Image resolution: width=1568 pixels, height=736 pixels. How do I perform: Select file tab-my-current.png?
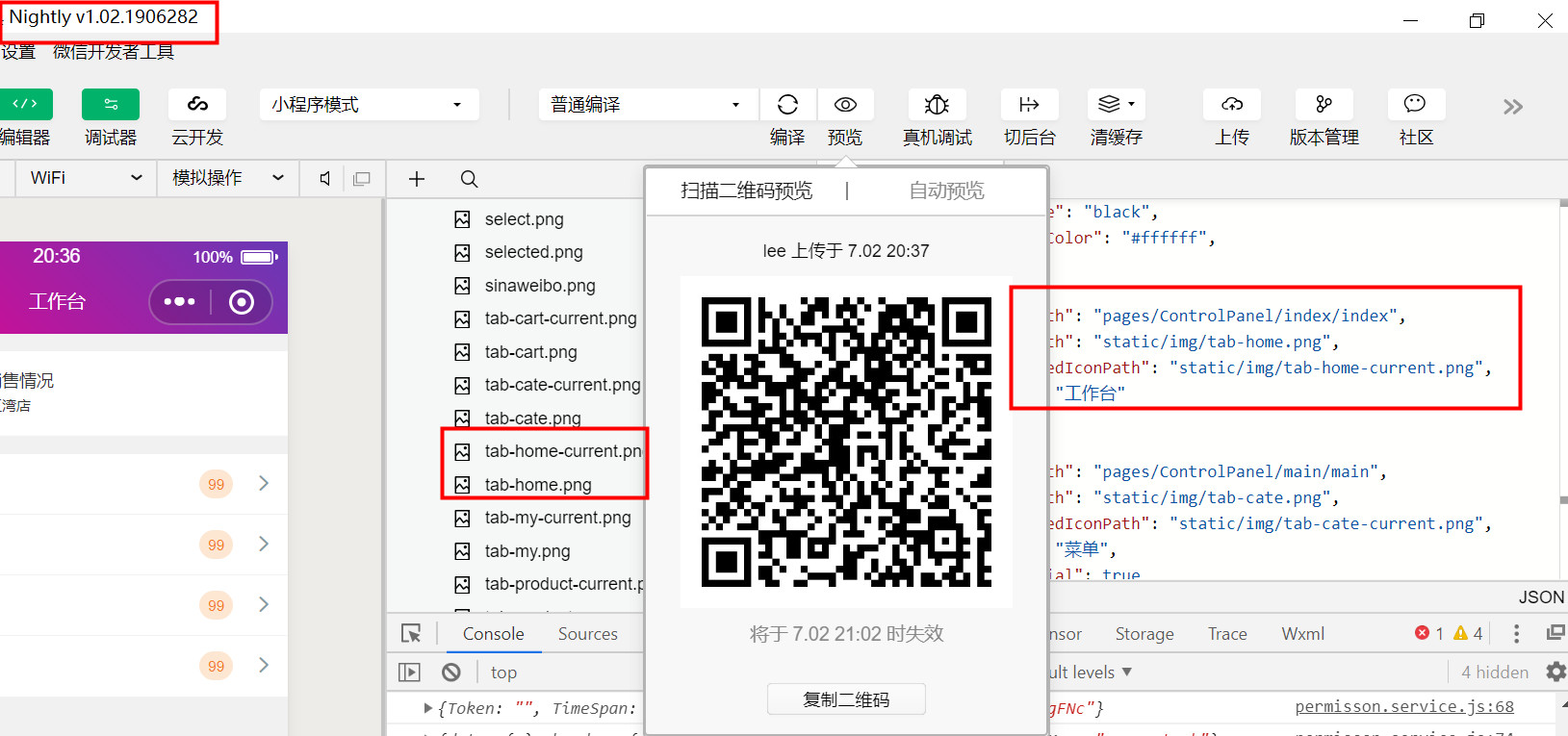click(557, 518)
